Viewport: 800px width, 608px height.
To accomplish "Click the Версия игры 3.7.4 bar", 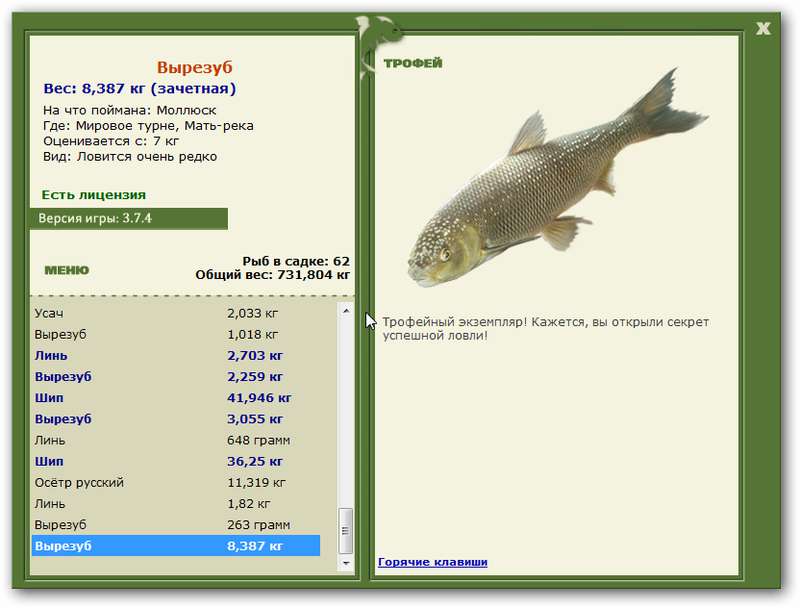I will point(129,219).
